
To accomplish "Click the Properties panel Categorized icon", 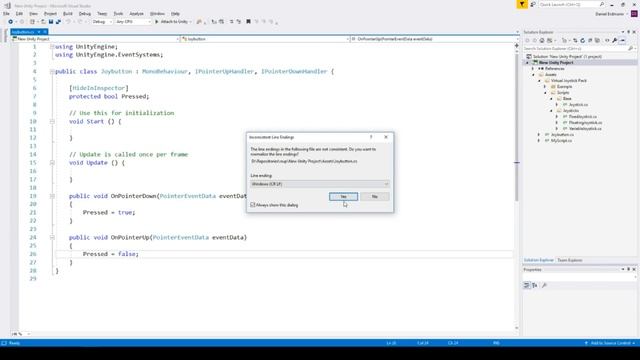I will 527,285.
